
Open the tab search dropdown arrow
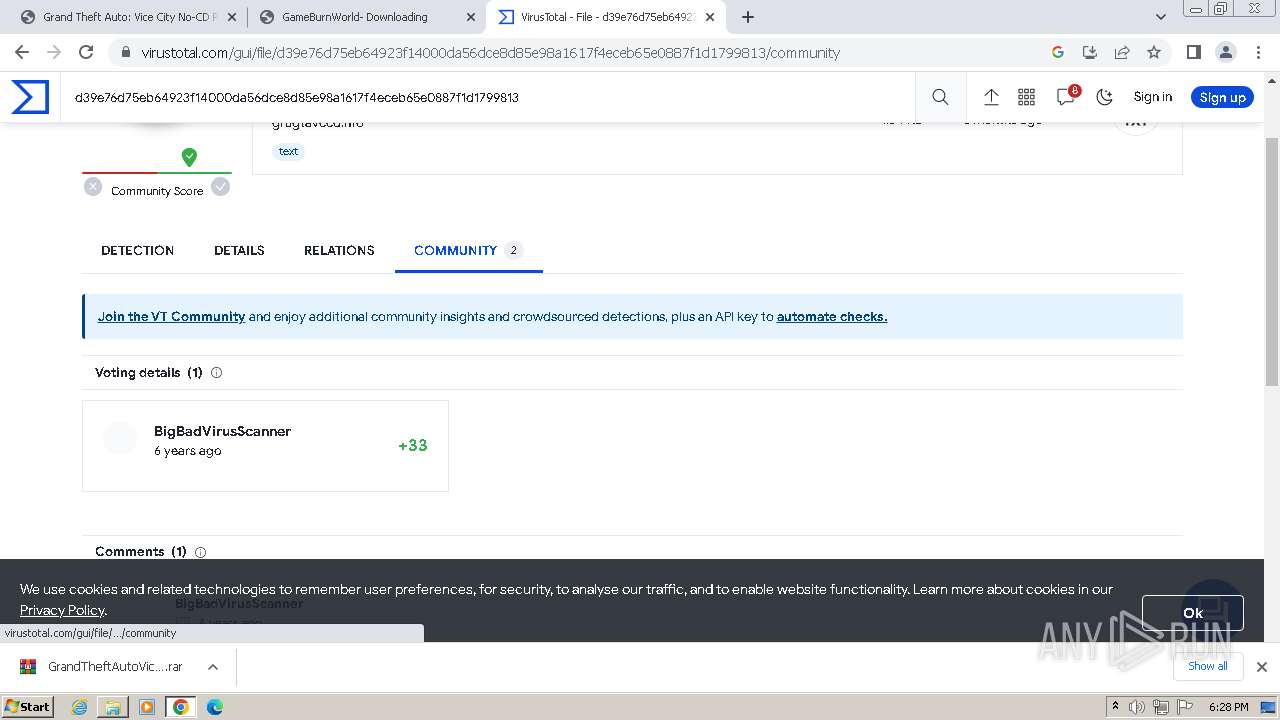(1161, 17)
